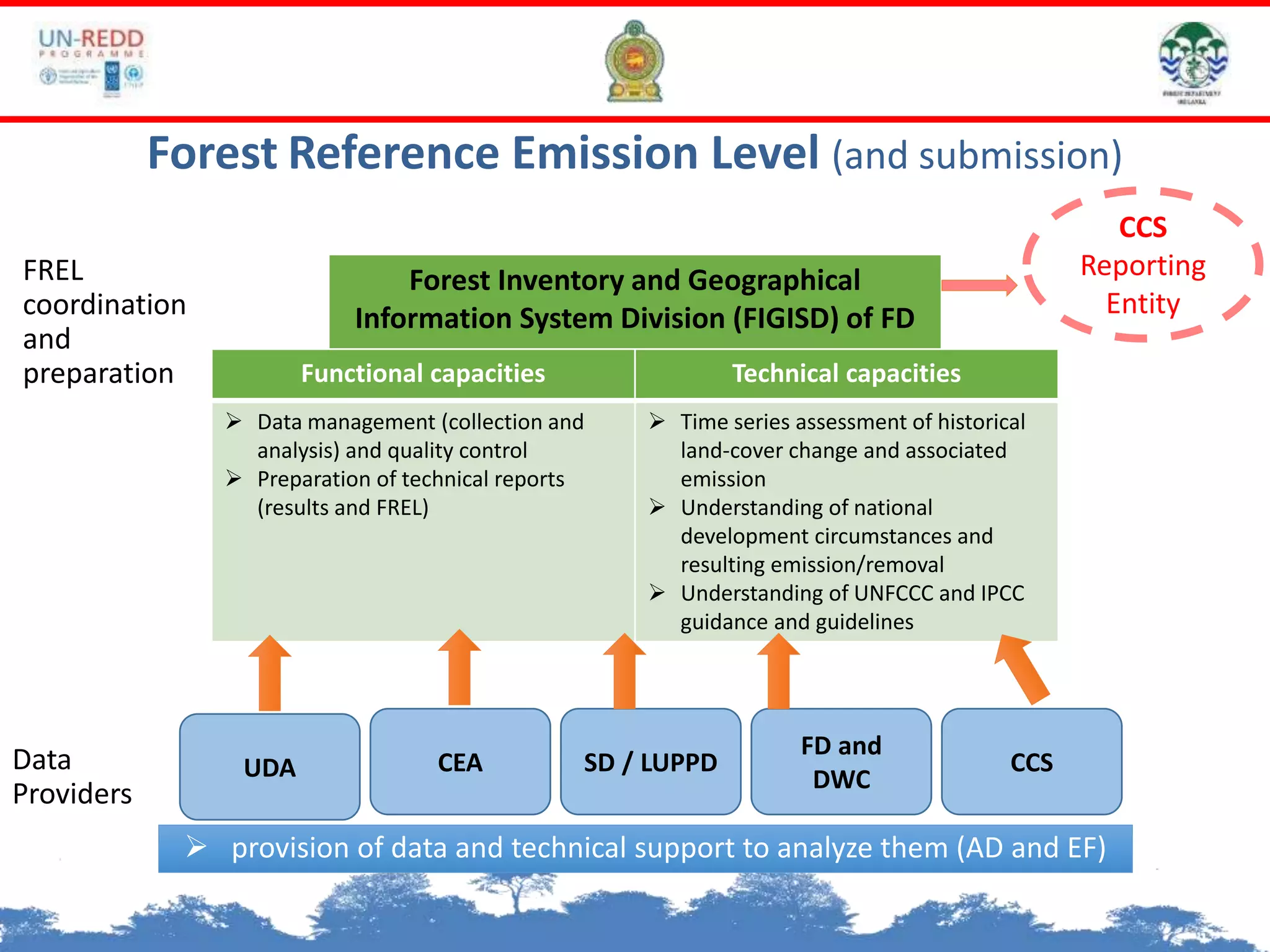
Task: Click the UN-REDD Programme logo
Action: (x=91, y=62)
